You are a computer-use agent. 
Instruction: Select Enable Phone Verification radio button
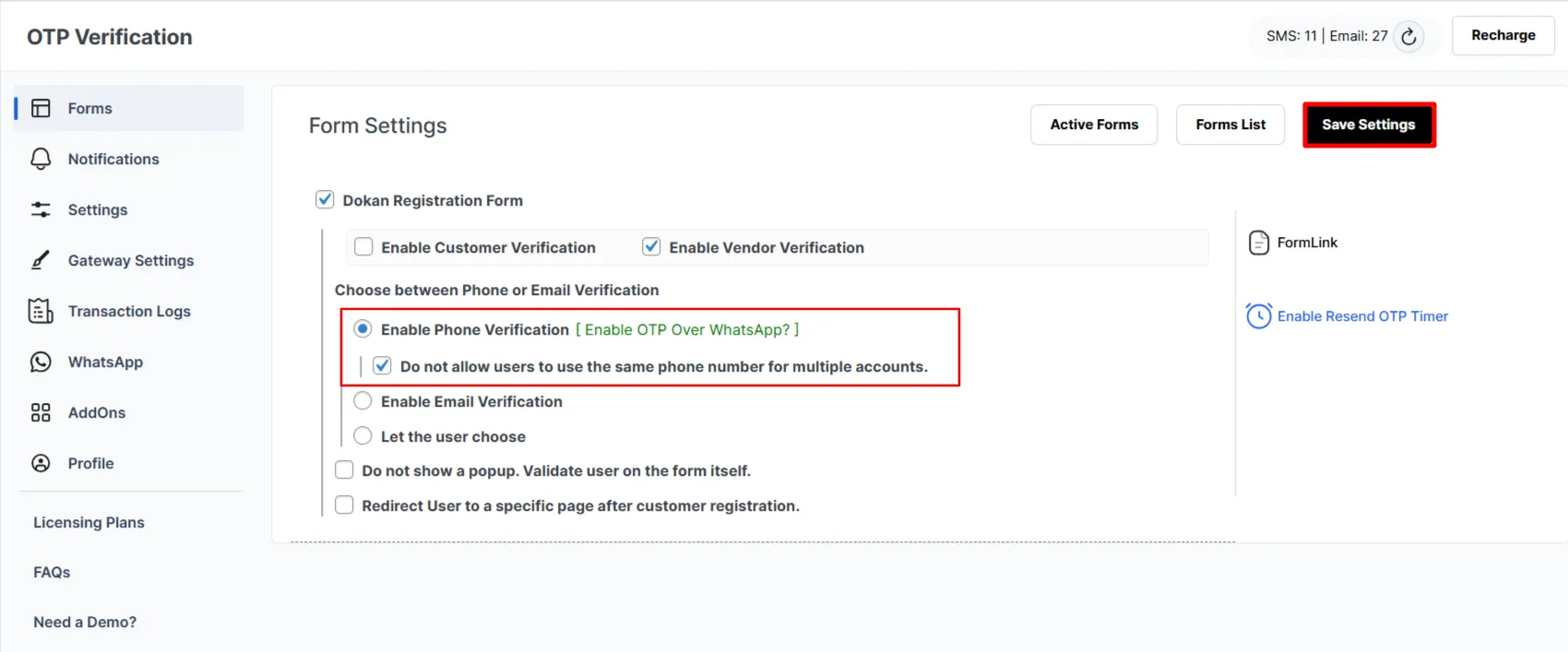pyautogui.click(x=362, y=328)
